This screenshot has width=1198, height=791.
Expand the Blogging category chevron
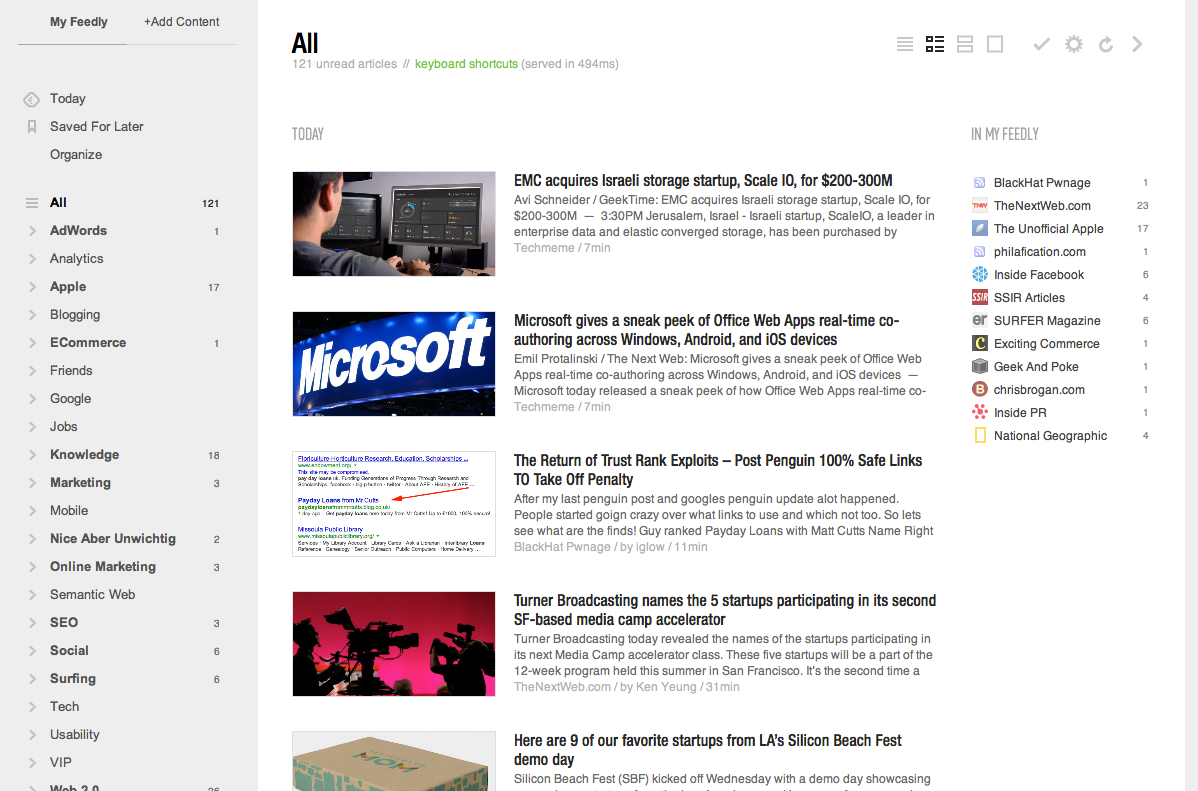(x=32, y=315)
